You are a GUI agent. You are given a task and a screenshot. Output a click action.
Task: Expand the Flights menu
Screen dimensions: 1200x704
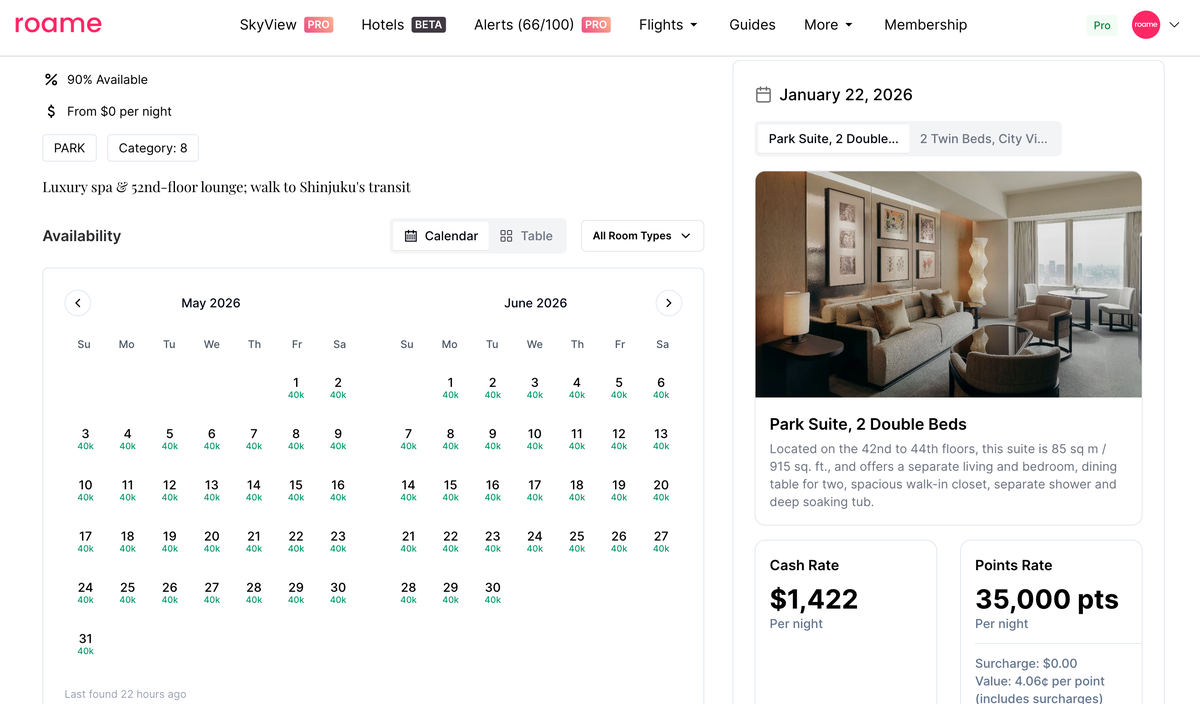click(668, 25)
